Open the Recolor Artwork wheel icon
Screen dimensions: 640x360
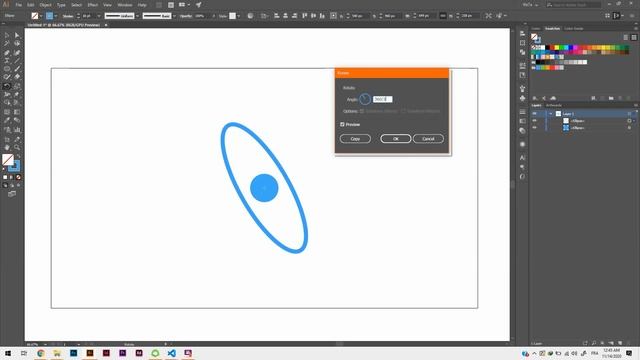point(250,16)
